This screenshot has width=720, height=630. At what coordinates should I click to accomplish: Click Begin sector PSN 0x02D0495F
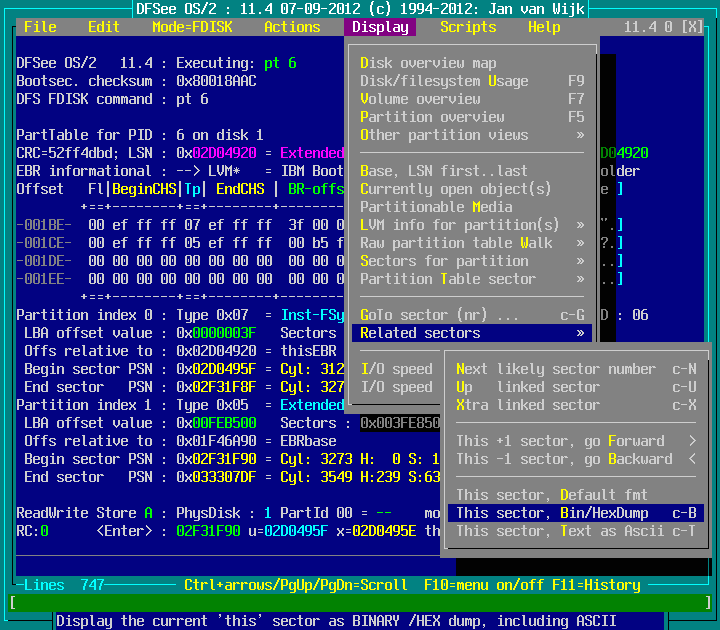click(216, 369)
